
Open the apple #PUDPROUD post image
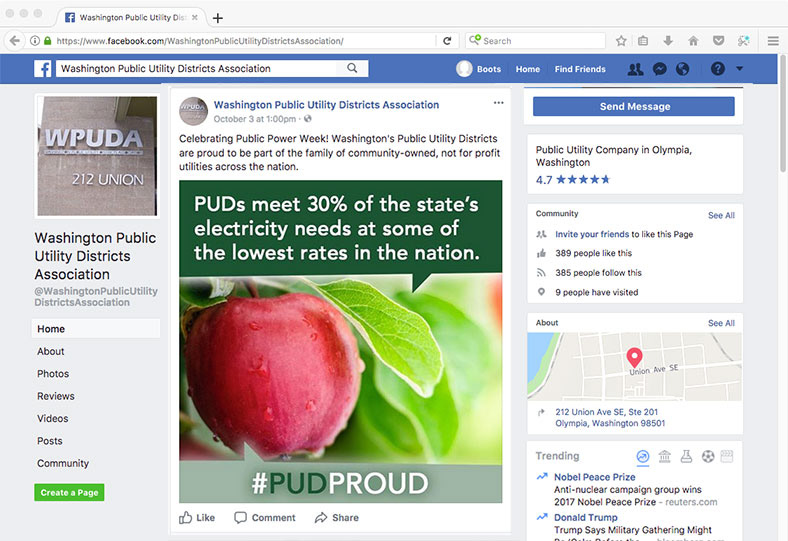[x=340, y=342]
